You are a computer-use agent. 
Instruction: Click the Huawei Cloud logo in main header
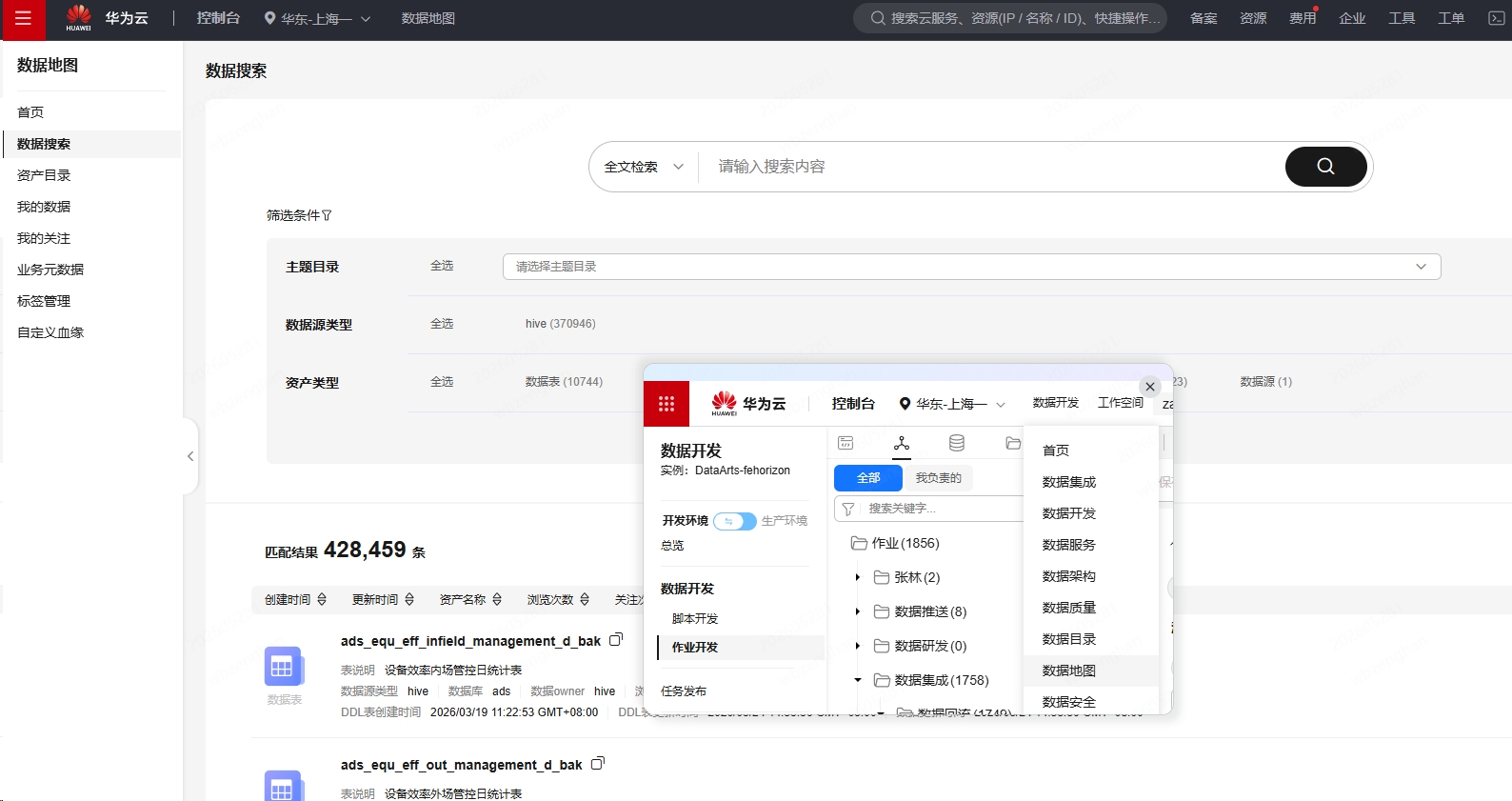coord(79,18)
